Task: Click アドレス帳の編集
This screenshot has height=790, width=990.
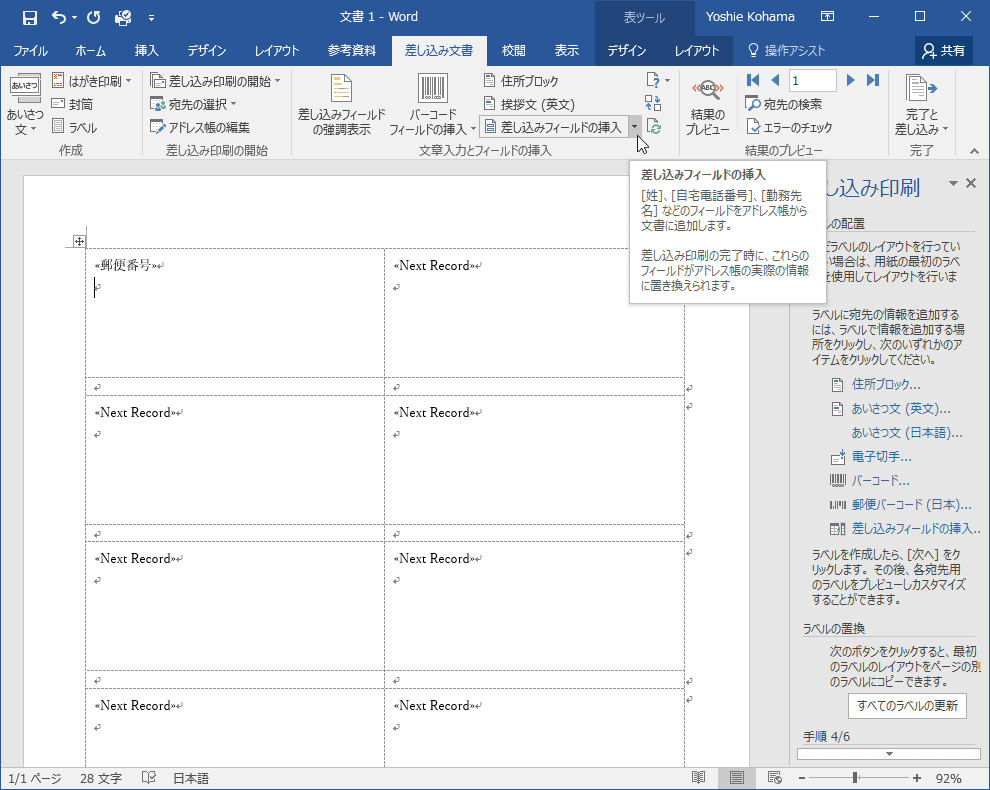Action: [x=200, y=128]
